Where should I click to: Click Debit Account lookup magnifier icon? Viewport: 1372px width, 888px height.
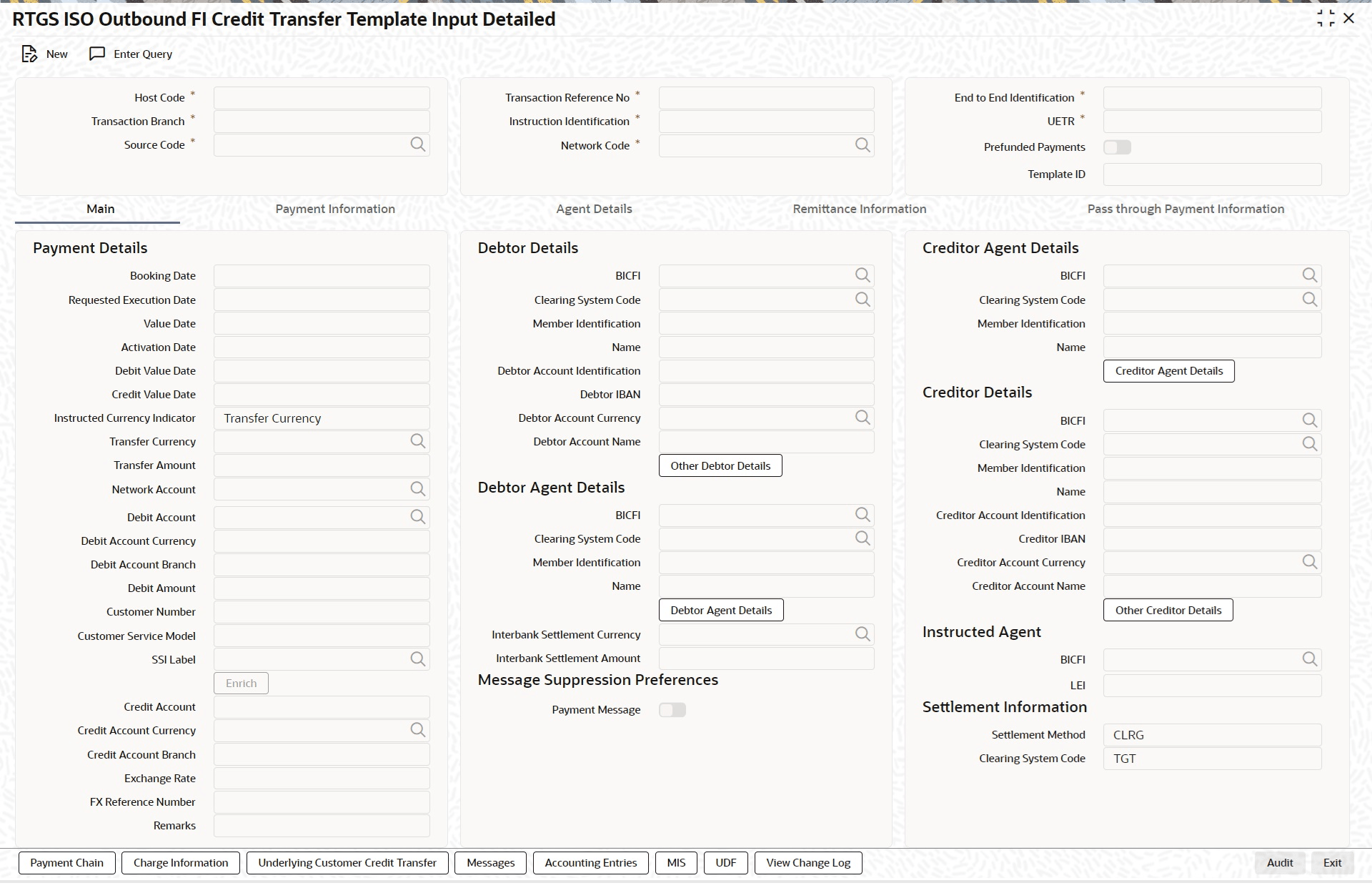pos(418,517)
